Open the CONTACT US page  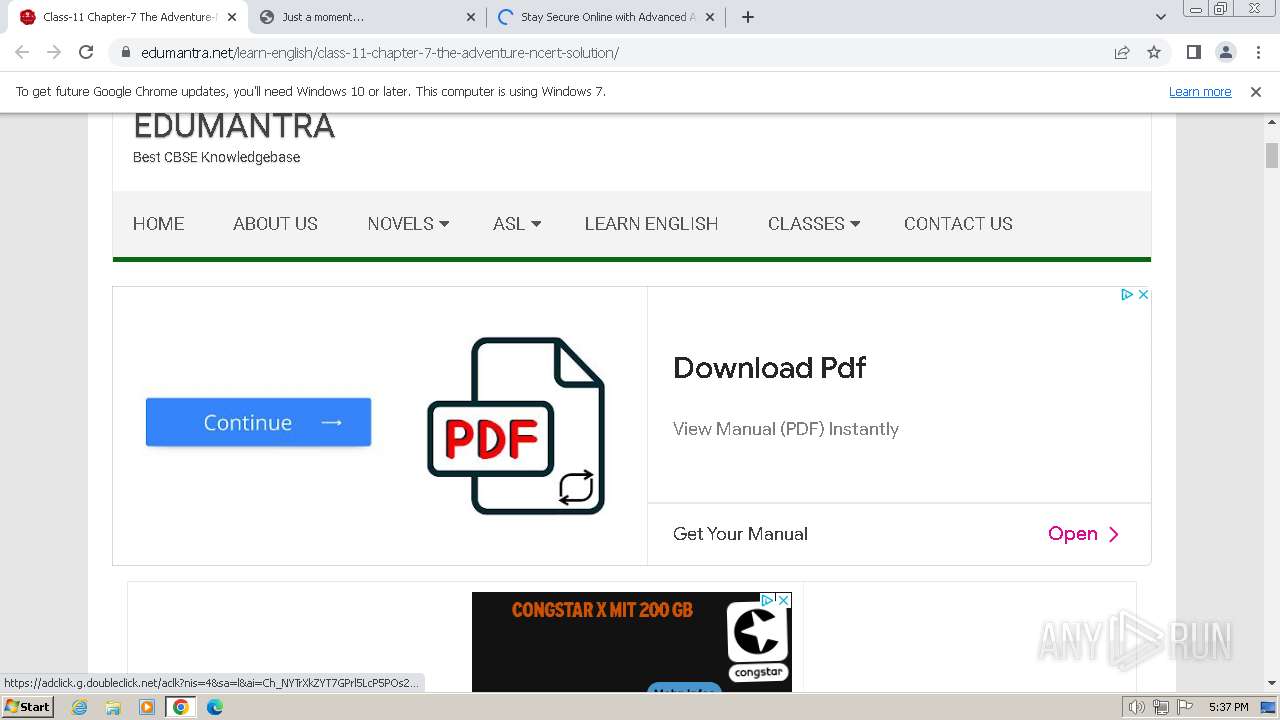click(958, 224)
